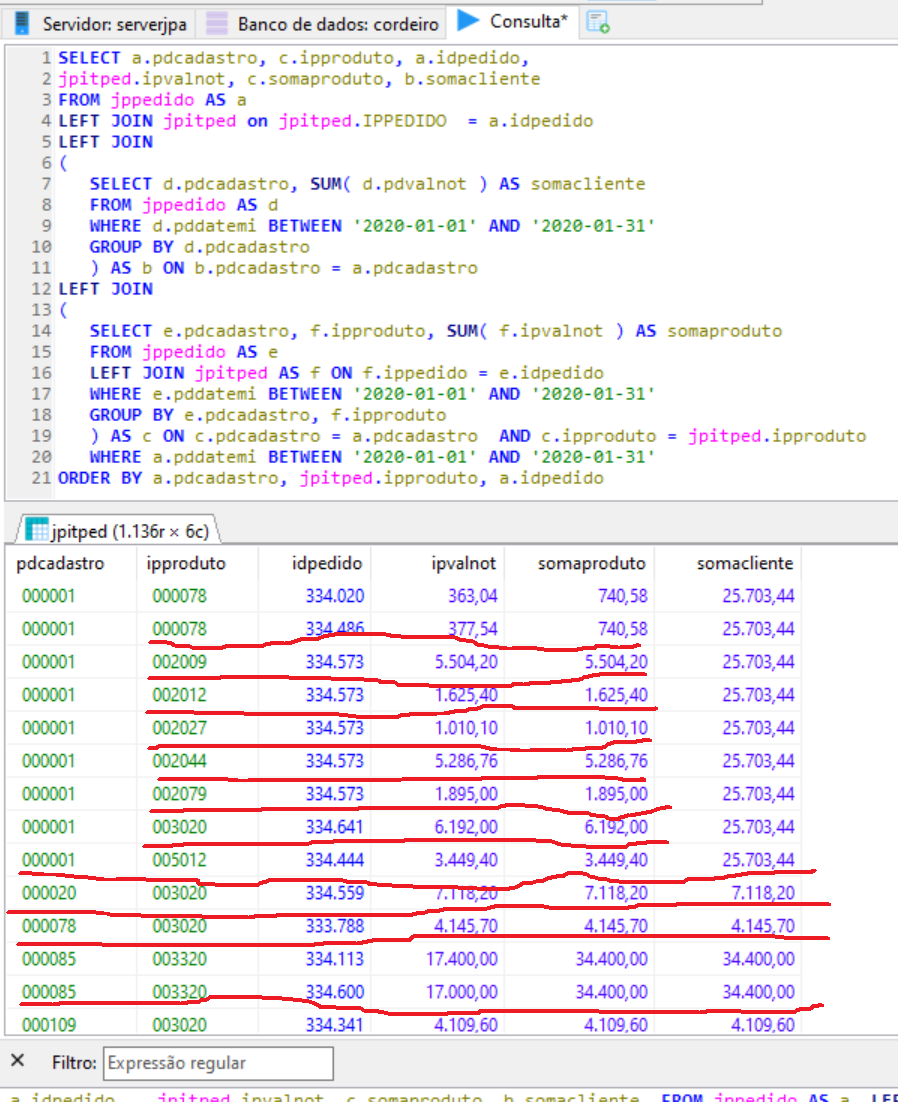The height and width of the screenshot is (1102, 898).
Task: Click the idpedido column header
Action: tap(327, 563)
